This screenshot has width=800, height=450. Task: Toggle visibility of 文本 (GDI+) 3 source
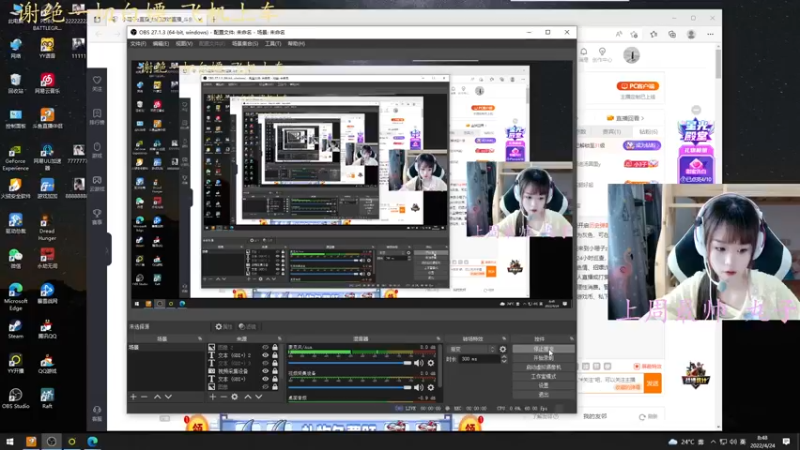(265, 363)
